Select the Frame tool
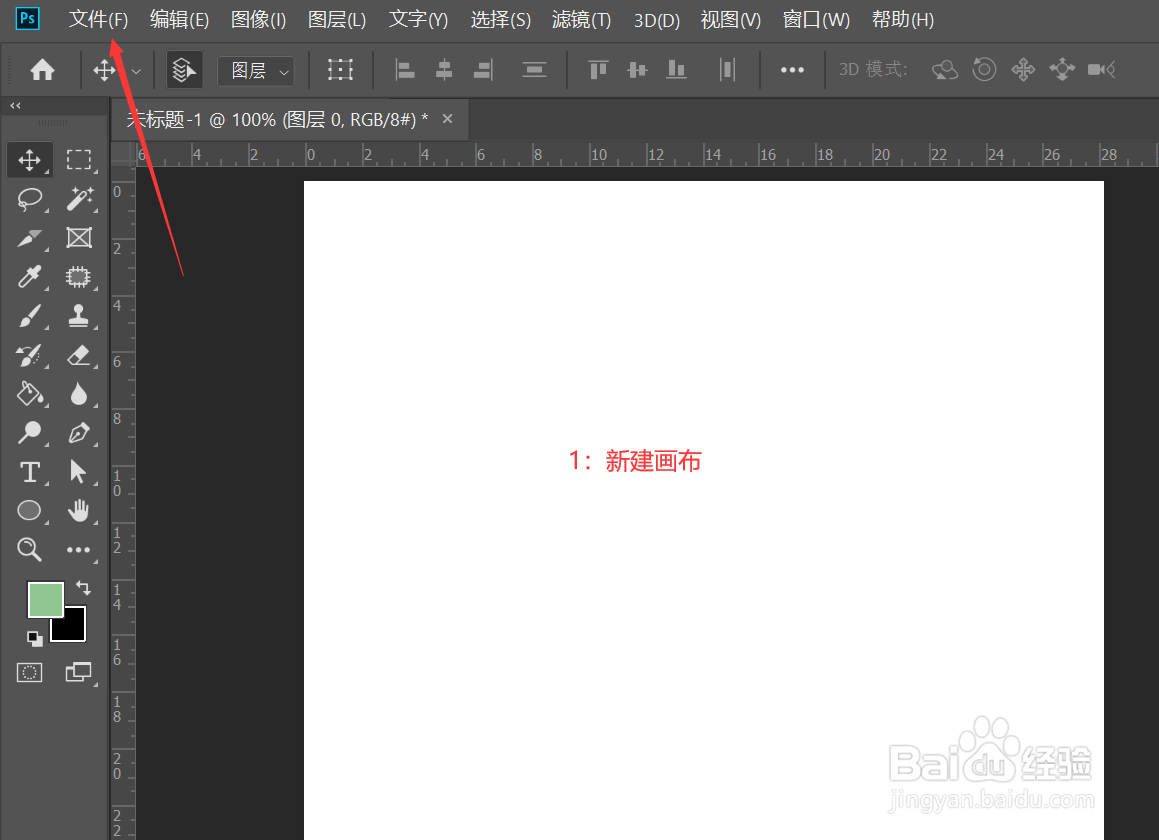 [x=79, y=238]
